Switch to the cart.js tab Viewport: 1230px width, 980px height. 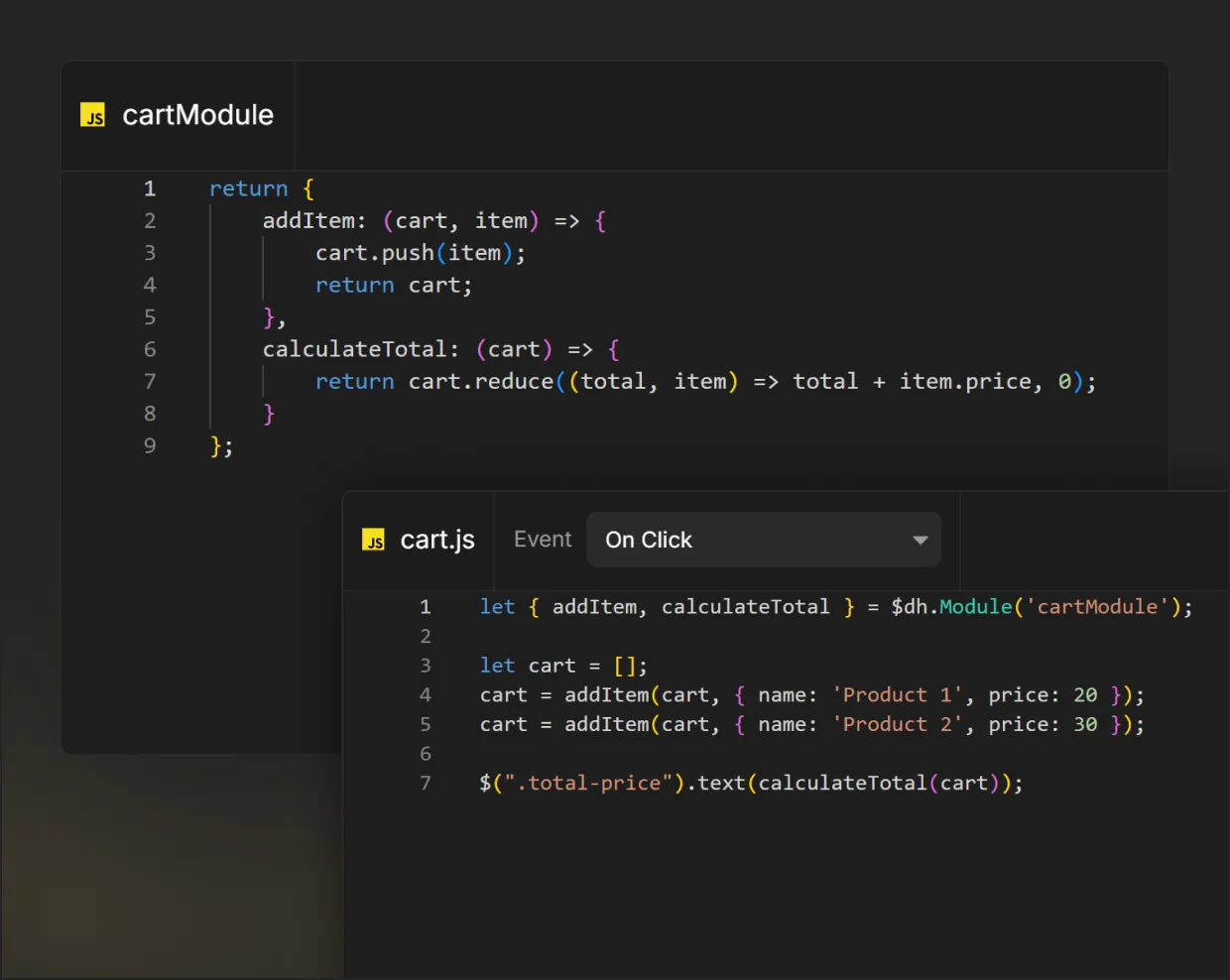(x=419, y=540)
